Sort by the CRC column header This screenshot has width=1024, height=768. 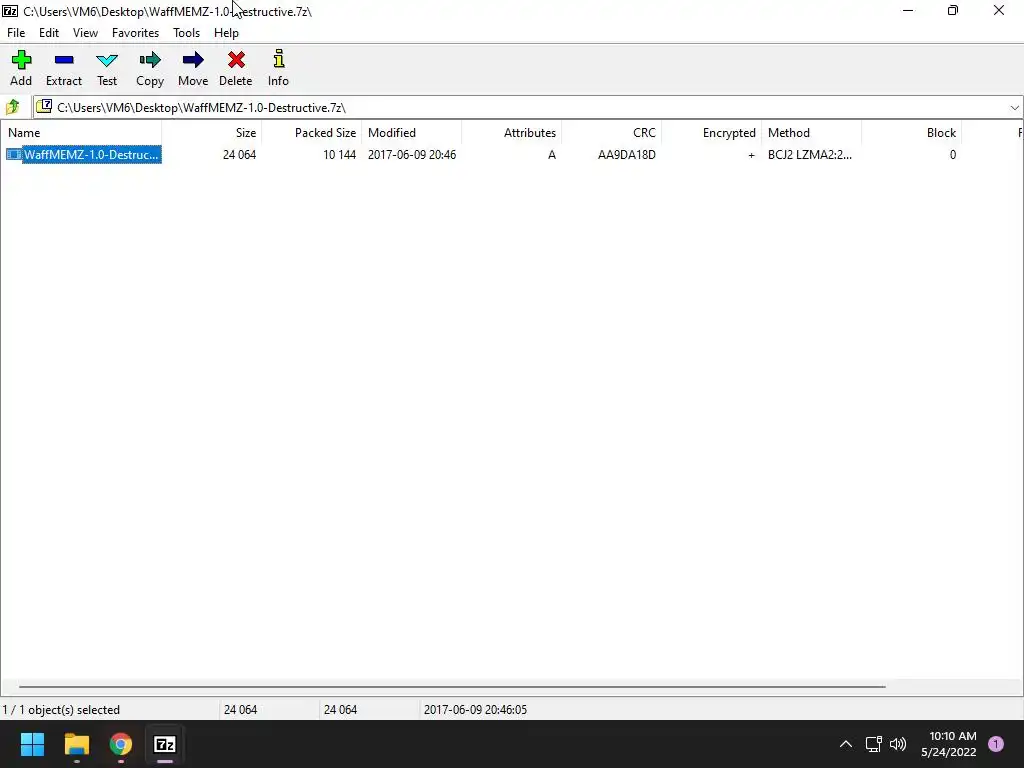[x=611, y=133]
